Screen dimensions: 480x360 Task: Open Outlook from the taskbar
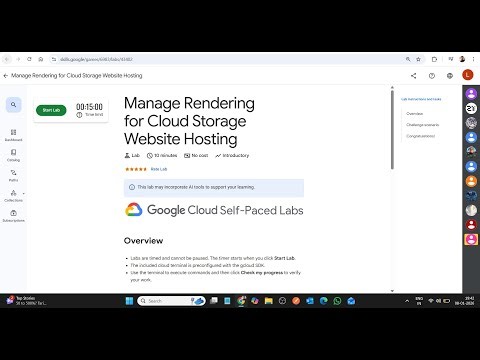[x=310, y=301]
